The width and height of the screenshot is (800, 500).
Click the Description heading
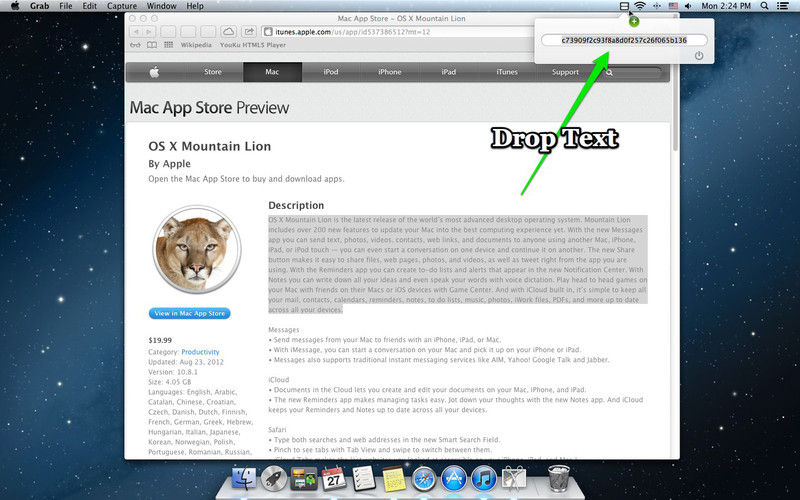296,205
